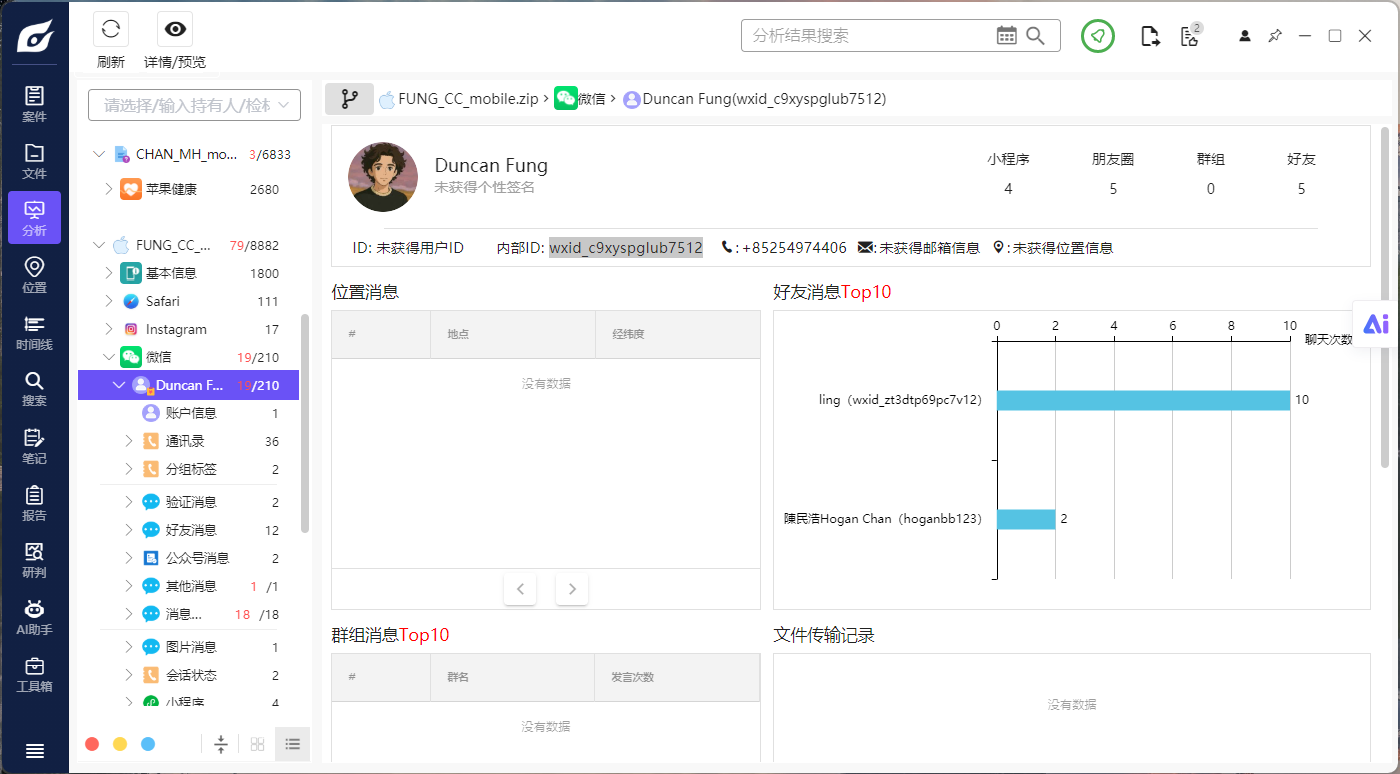
Task: Click the magnifier icon in the search box
Action: pos(1036,36)
